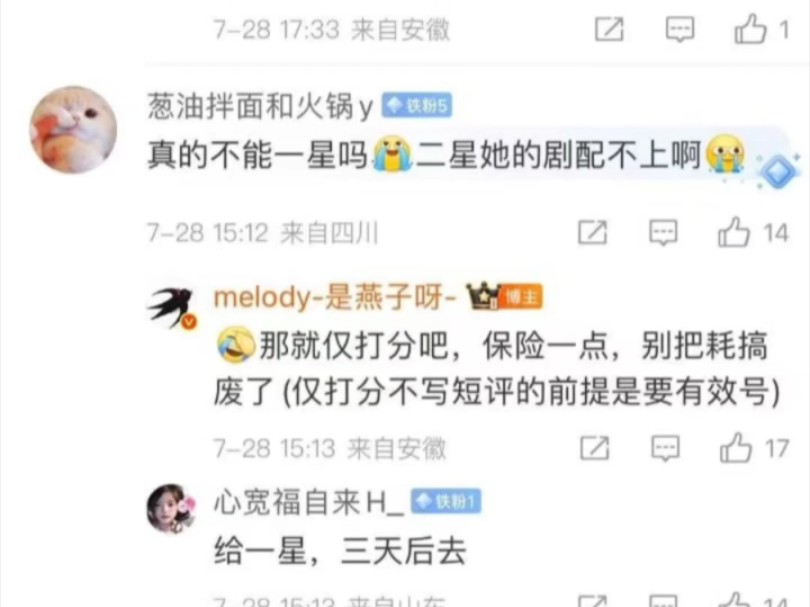
Task: Tap the orange 博主 blogger badge
Action: pos(521,297)
